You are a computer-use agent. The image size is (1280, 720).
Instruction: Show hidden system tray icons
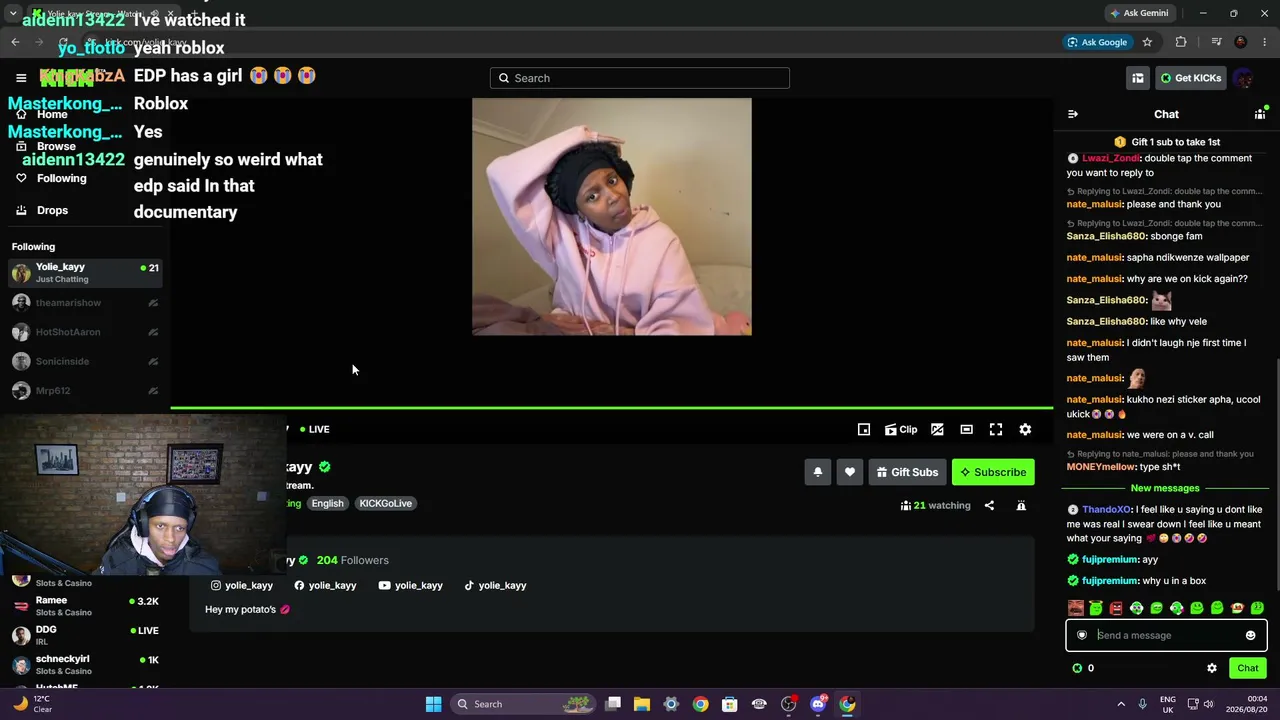click(x=1121, y=704)
